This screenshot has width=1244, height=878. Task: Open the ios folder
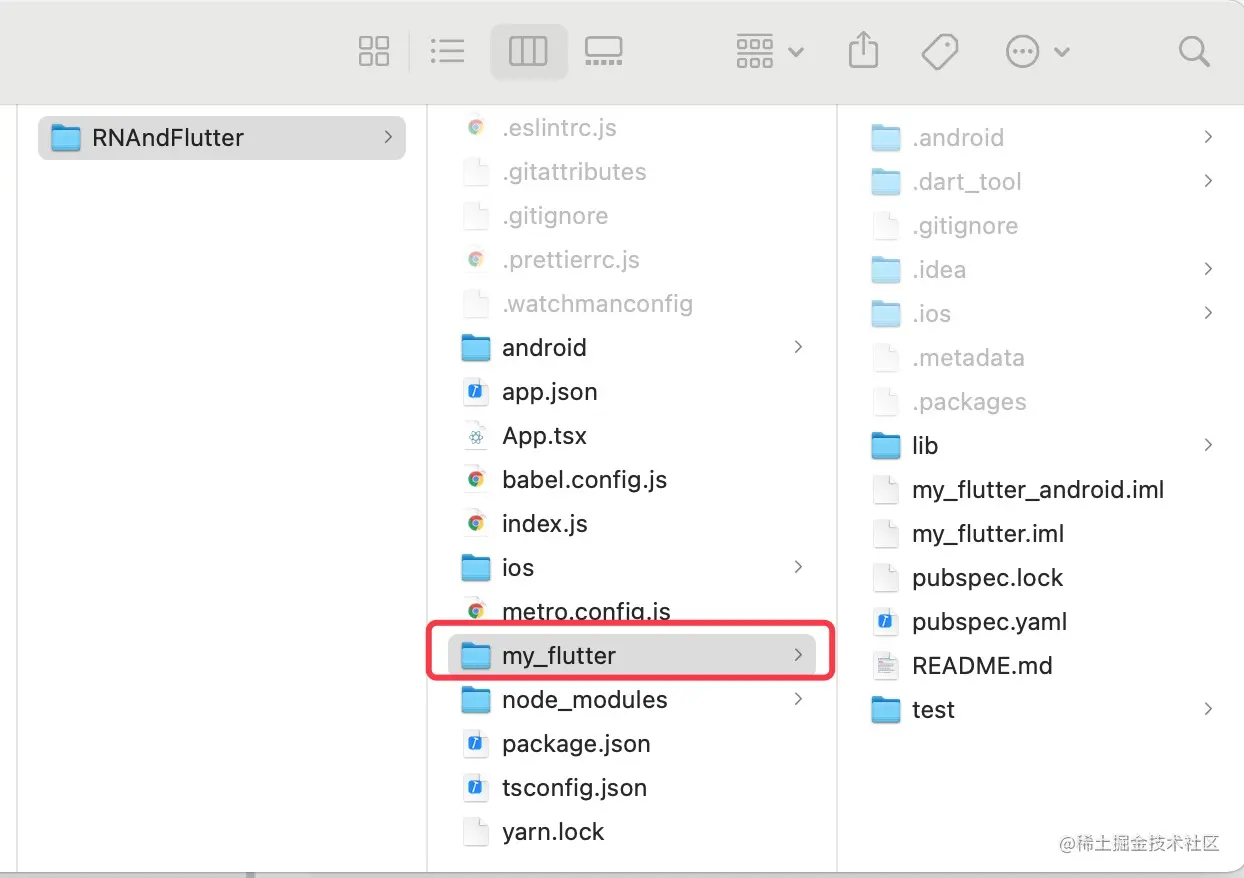pyautogui.click(x=518, y=568)
